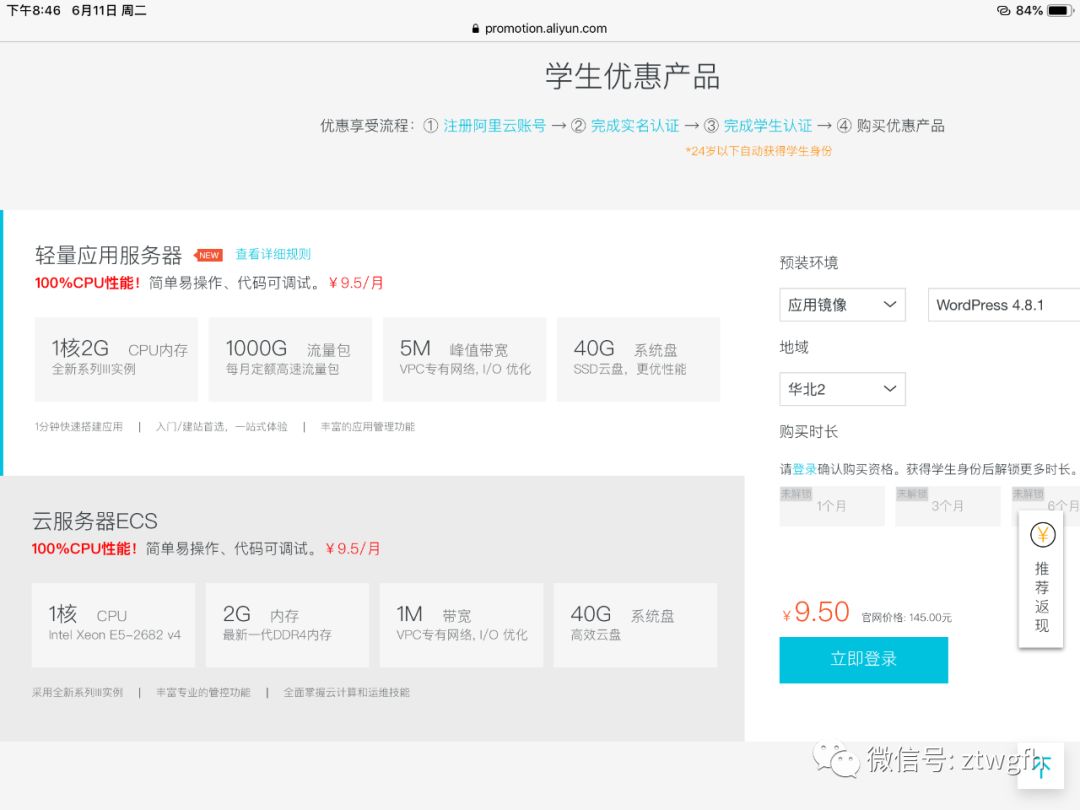The width and height of the screenshot is (1080, 810).
Task: Click 丰富专业的管控功能 feature text
Action: tap(203, 692)
